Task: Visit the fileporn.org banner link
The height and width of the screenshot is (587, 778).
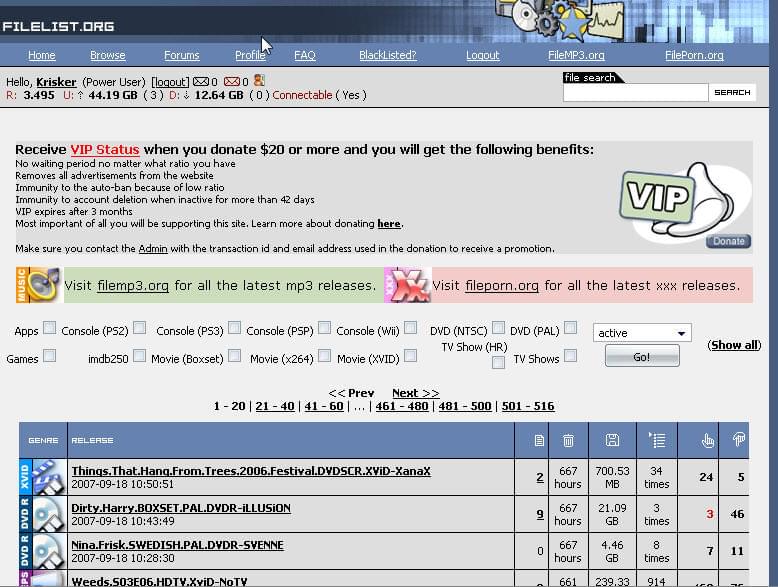Action: [502, 285]
